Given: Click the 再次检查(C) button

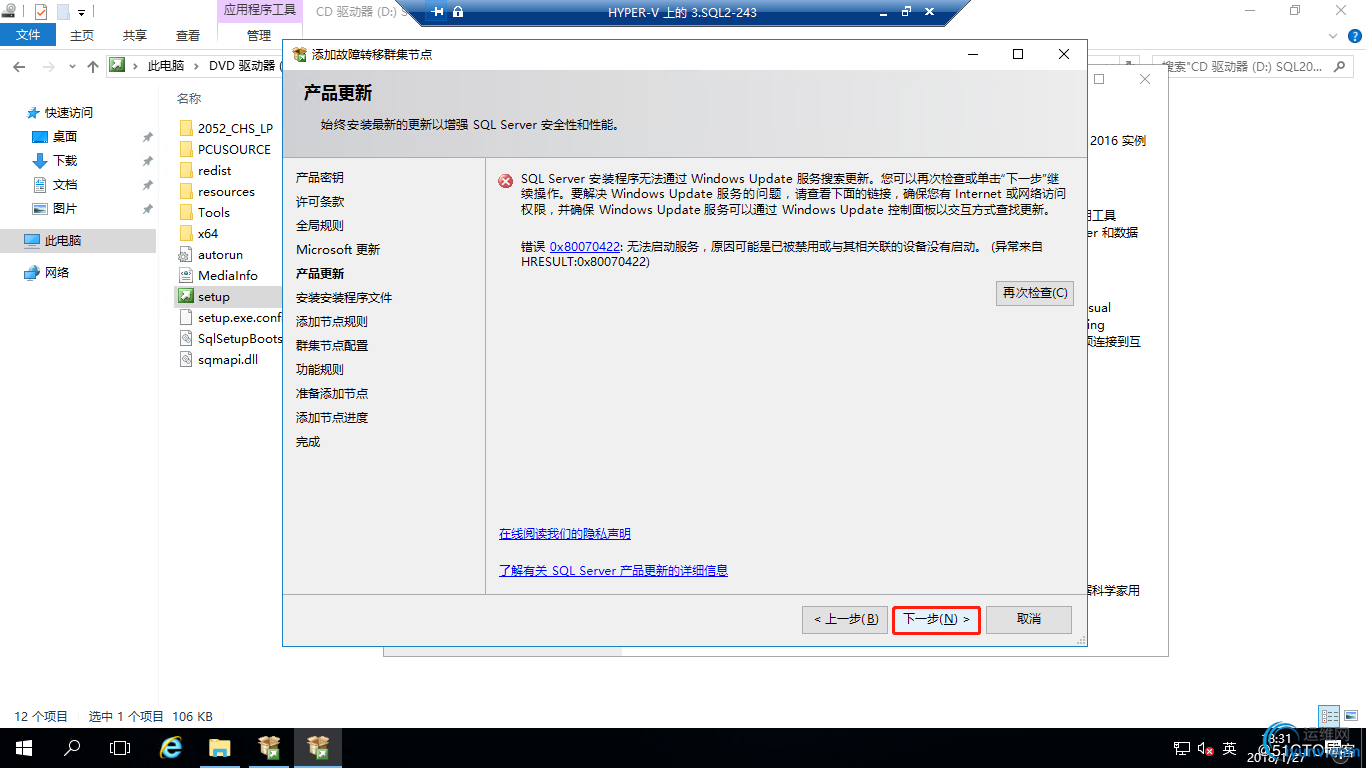Looking at the screenshot, I should (1035, 293).
